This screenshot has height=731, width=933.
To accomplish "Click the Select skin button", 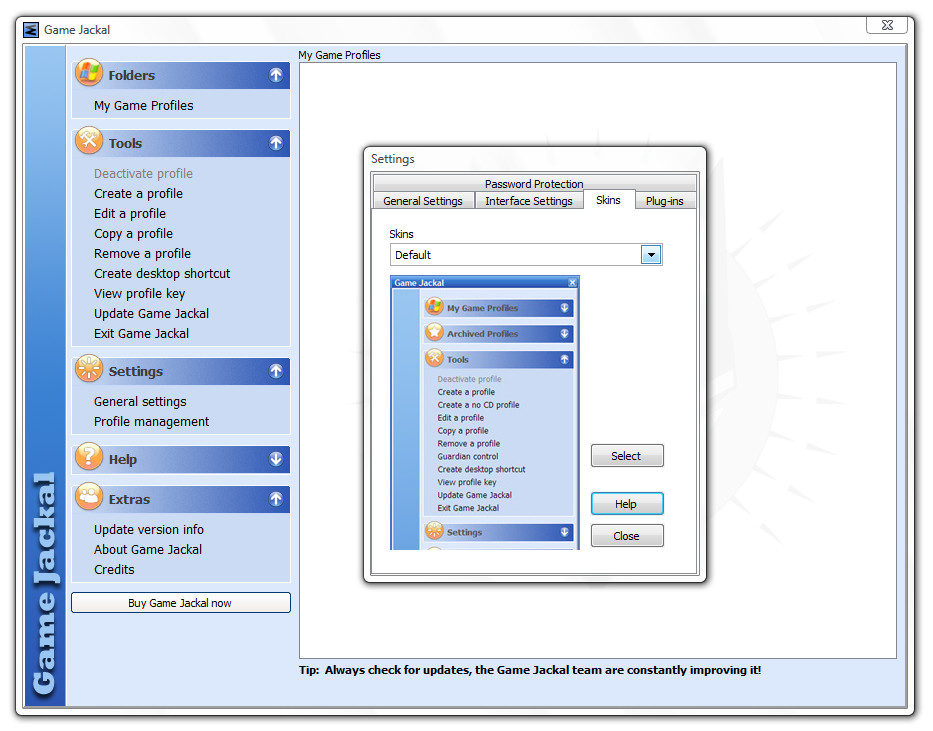I will coord(627,456).
